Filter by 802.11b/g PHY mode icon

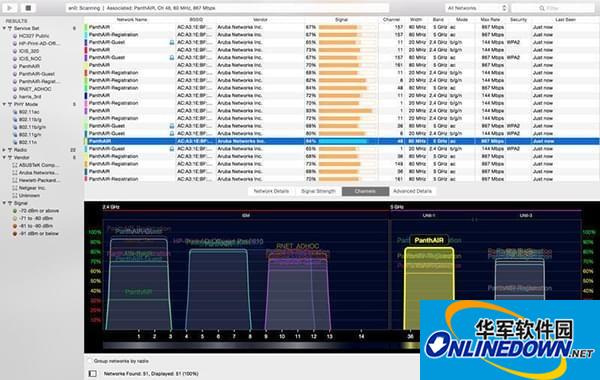15,119
